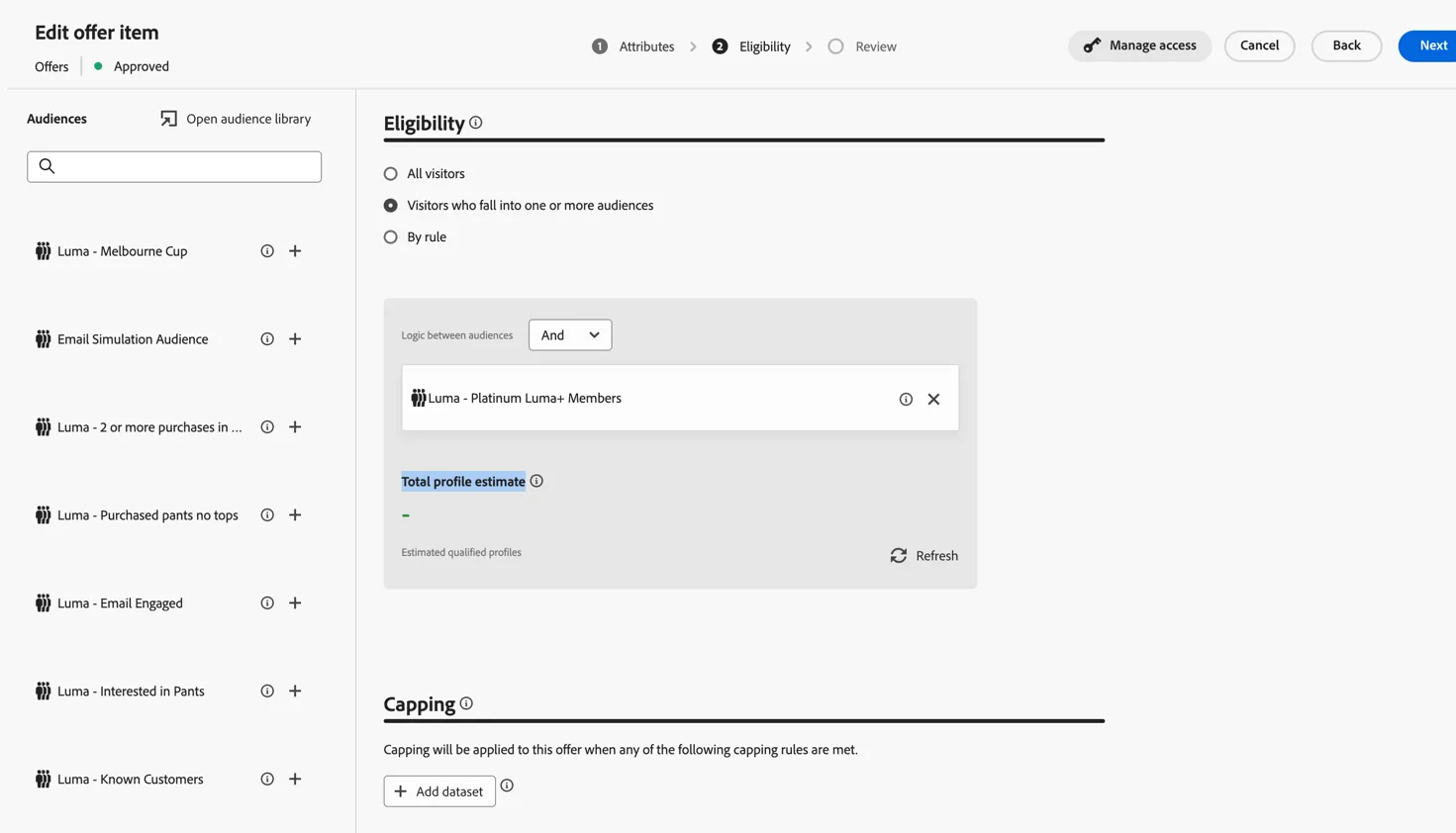Add Luma - Melbourne Cup audience with plus icon
The height and width of the screenshot is (833, 1456).
295,251
